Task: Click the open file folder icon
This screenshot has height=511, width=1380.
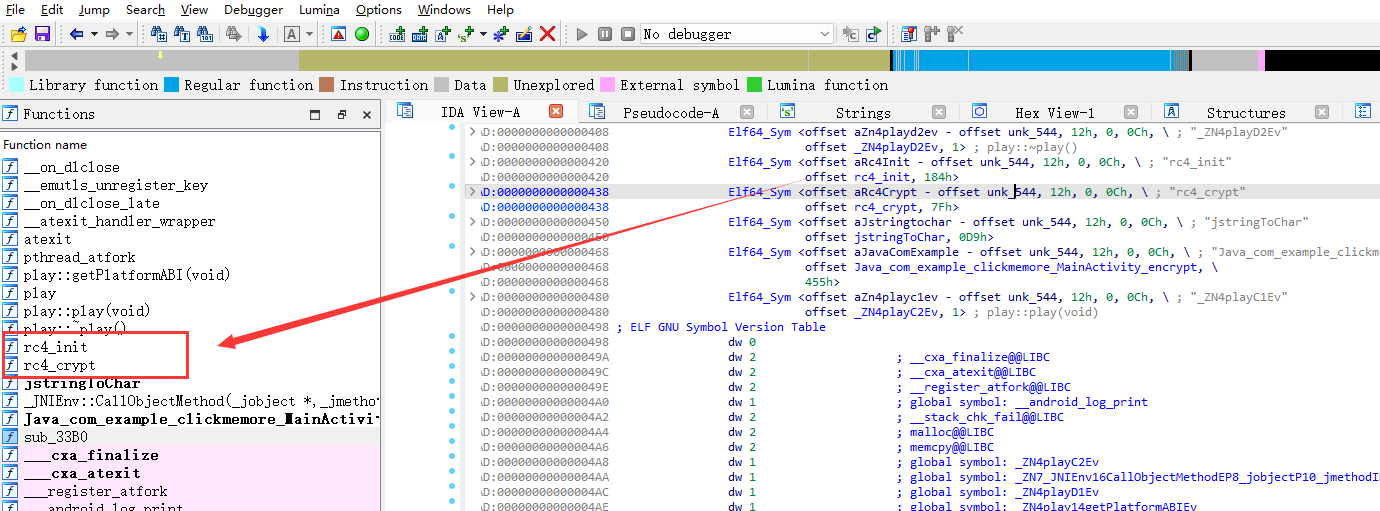Action: point(17,34)
